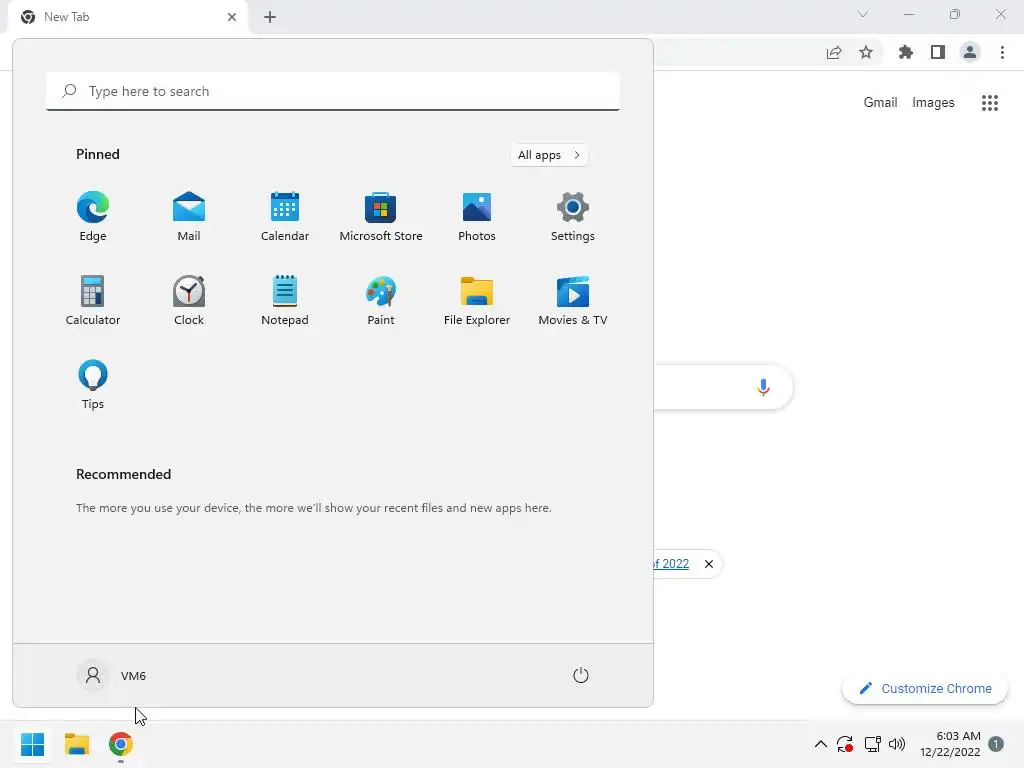Open Movies & TV app

[573, 300]
